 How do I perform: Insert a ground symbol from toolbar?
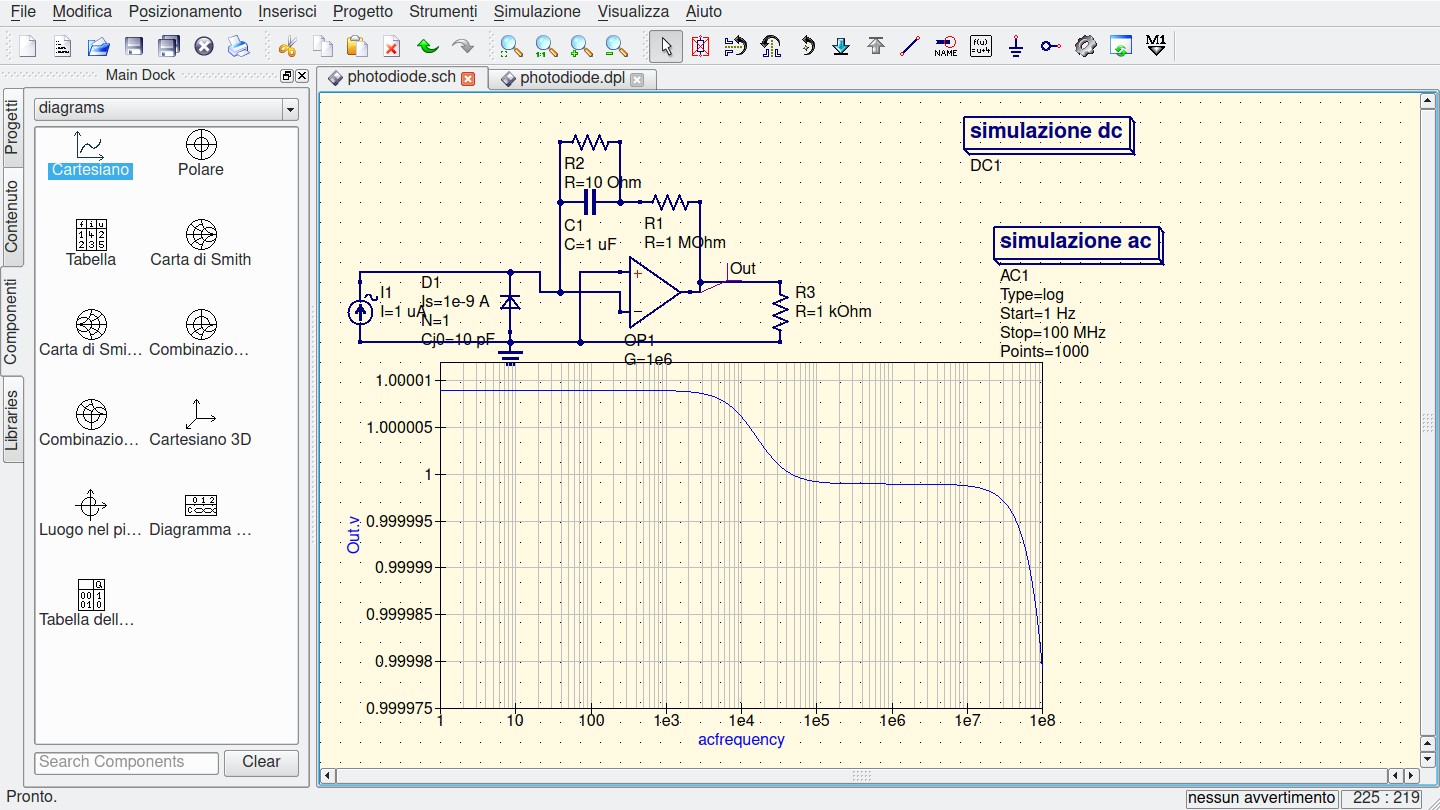point(1016,46)
